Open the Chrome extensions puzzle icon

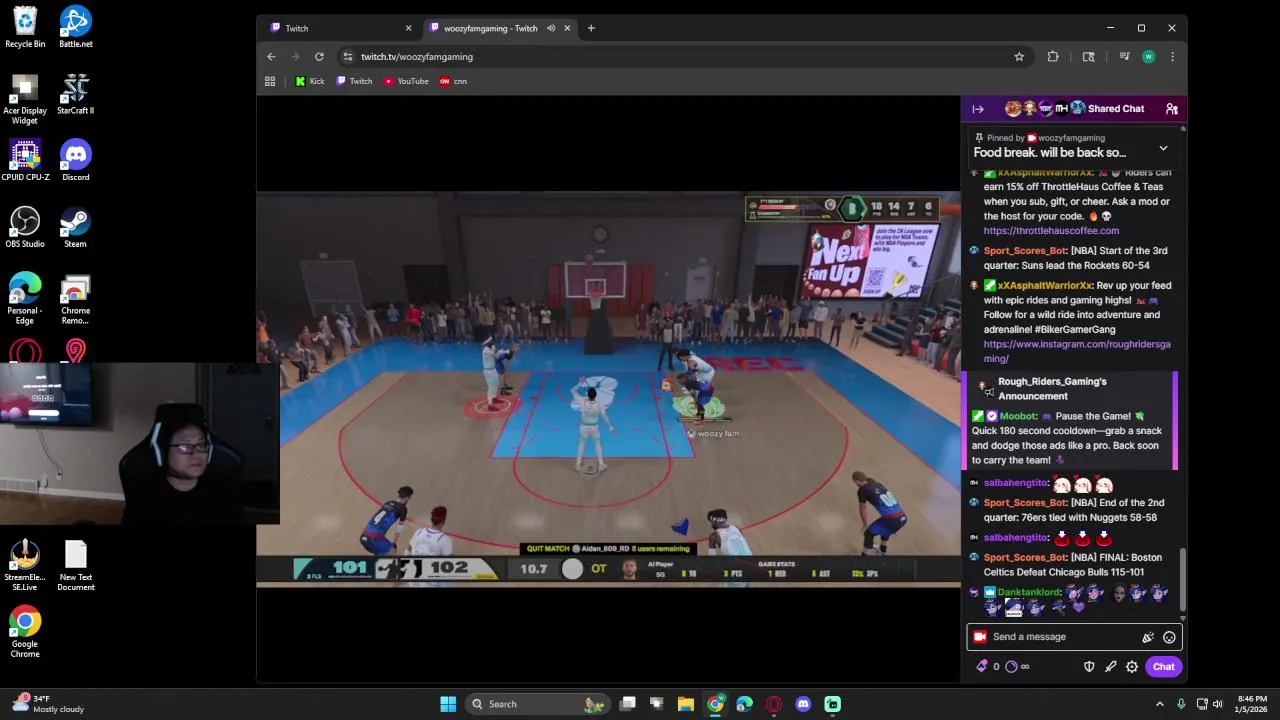(1053, 57)
